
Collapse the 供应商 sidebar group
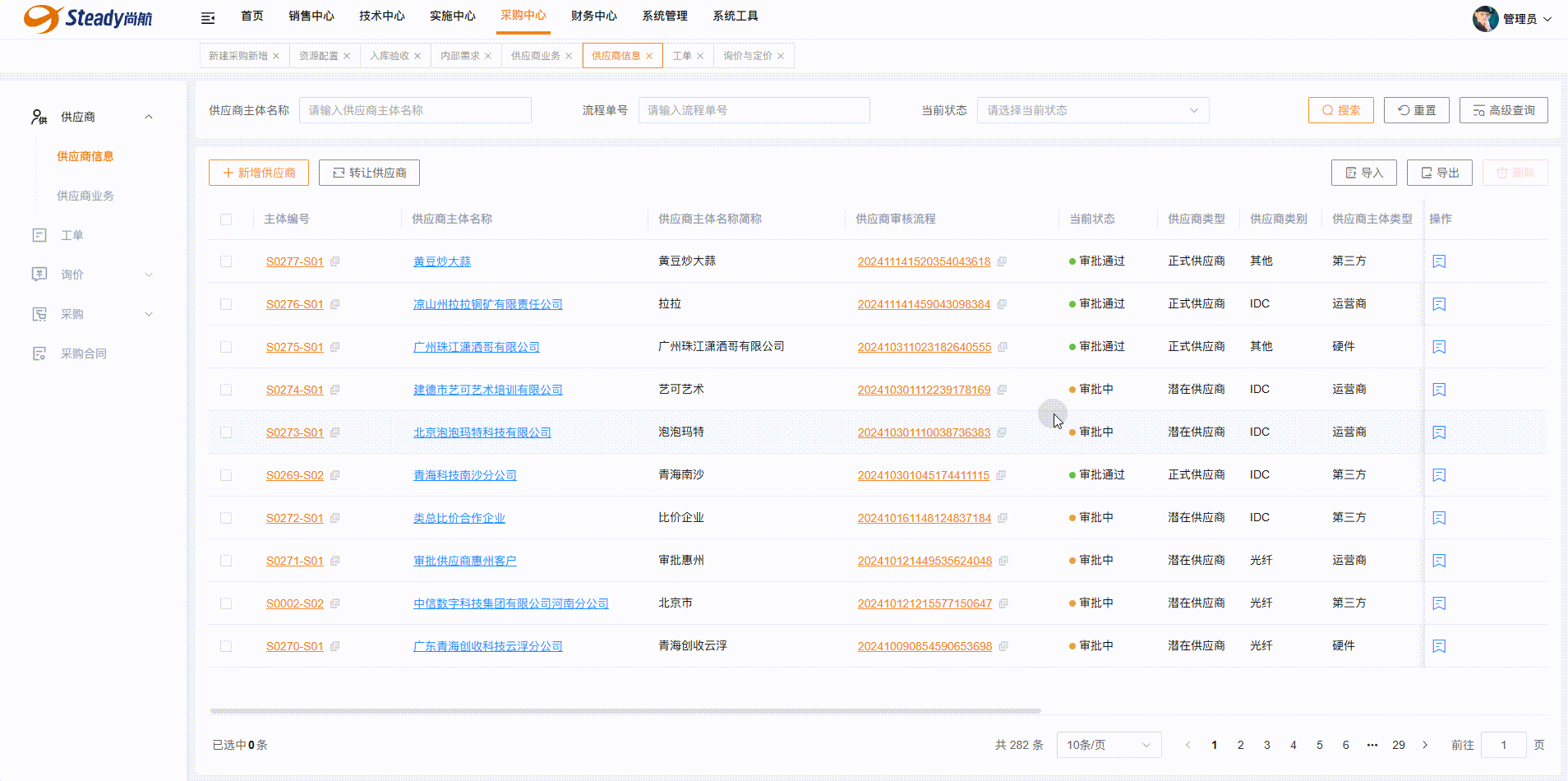149,117
